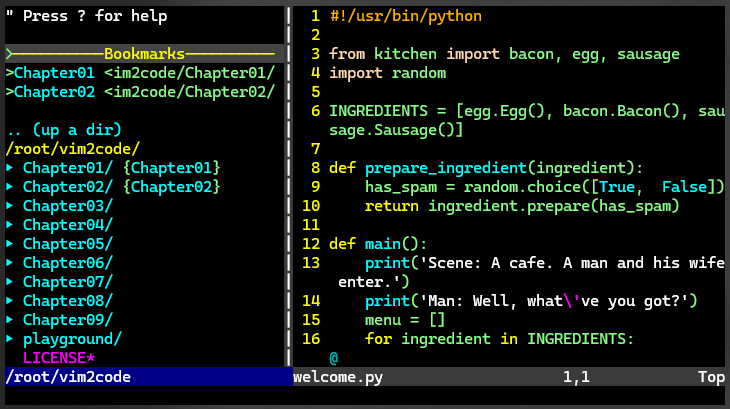Click the 1,1 cursor position indicator
The height and width of the screenshot is (409, 730).
pos(576,377)
